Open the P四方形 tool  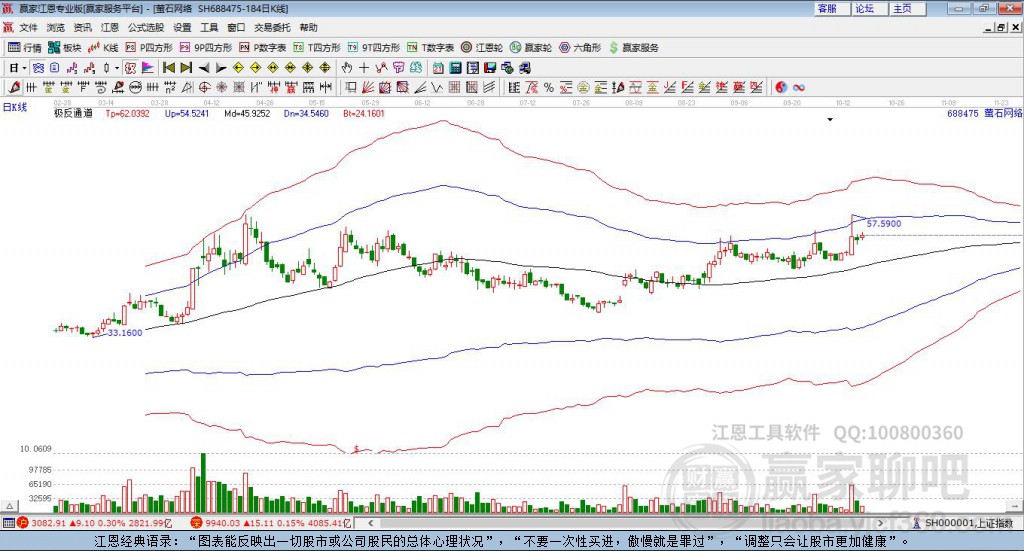coord(149,48)
